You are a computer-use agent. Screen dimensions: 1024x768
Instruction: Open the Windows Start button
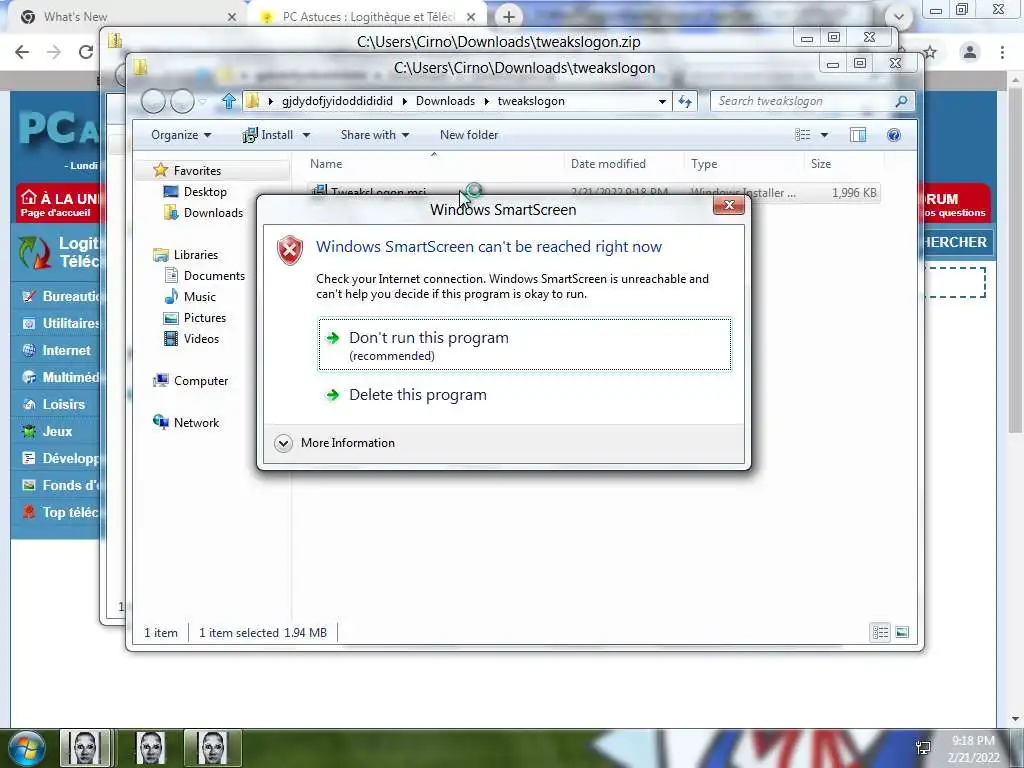(x=25, y=748)
